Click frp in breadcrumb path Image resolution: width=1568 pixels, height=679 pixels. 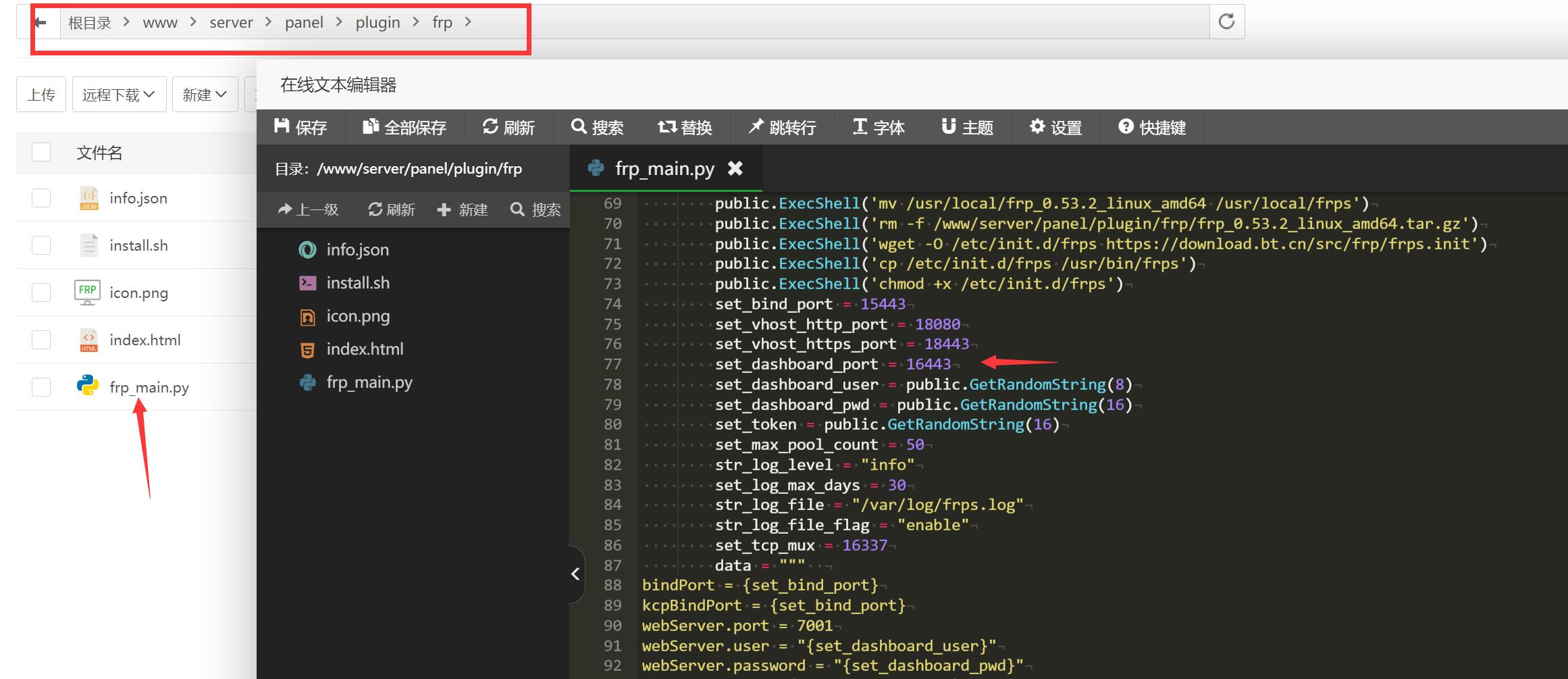tap(442, 23)
